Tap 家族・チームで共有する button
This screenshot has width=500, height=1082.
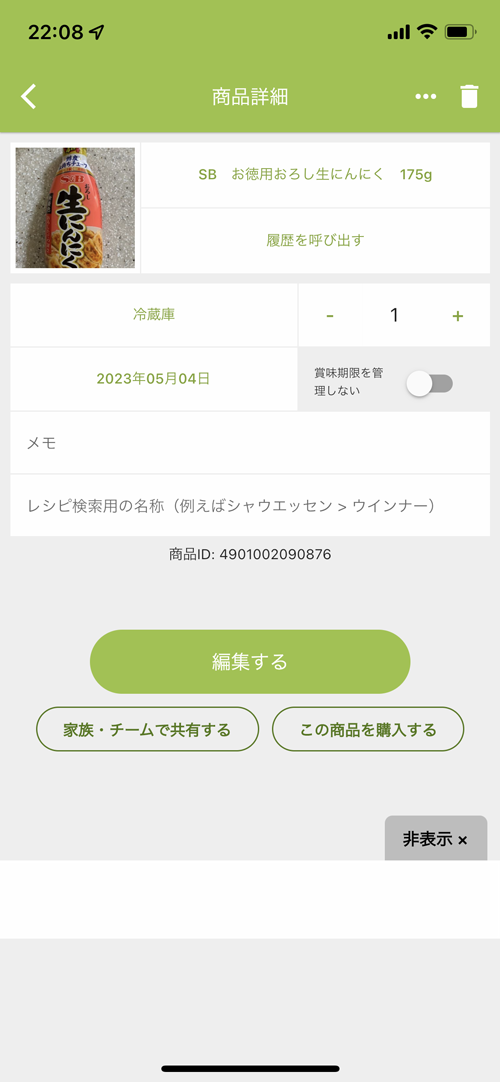tap(148, 729)
